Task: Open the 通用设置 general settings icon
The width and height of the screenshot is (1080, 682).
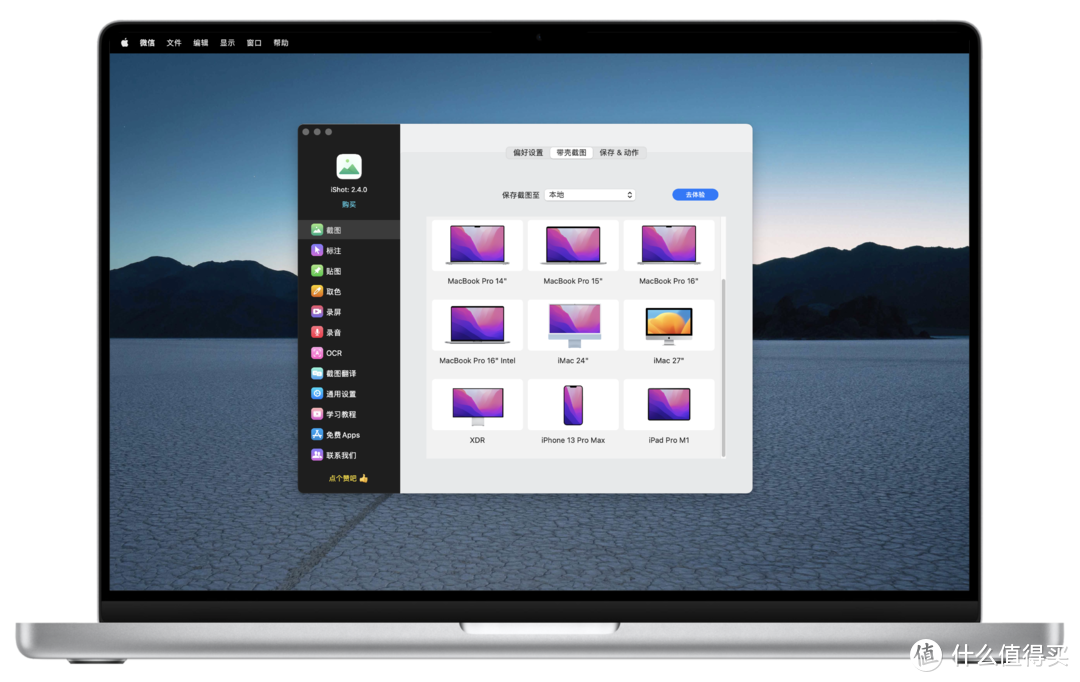Action: [x=317, y=393]
